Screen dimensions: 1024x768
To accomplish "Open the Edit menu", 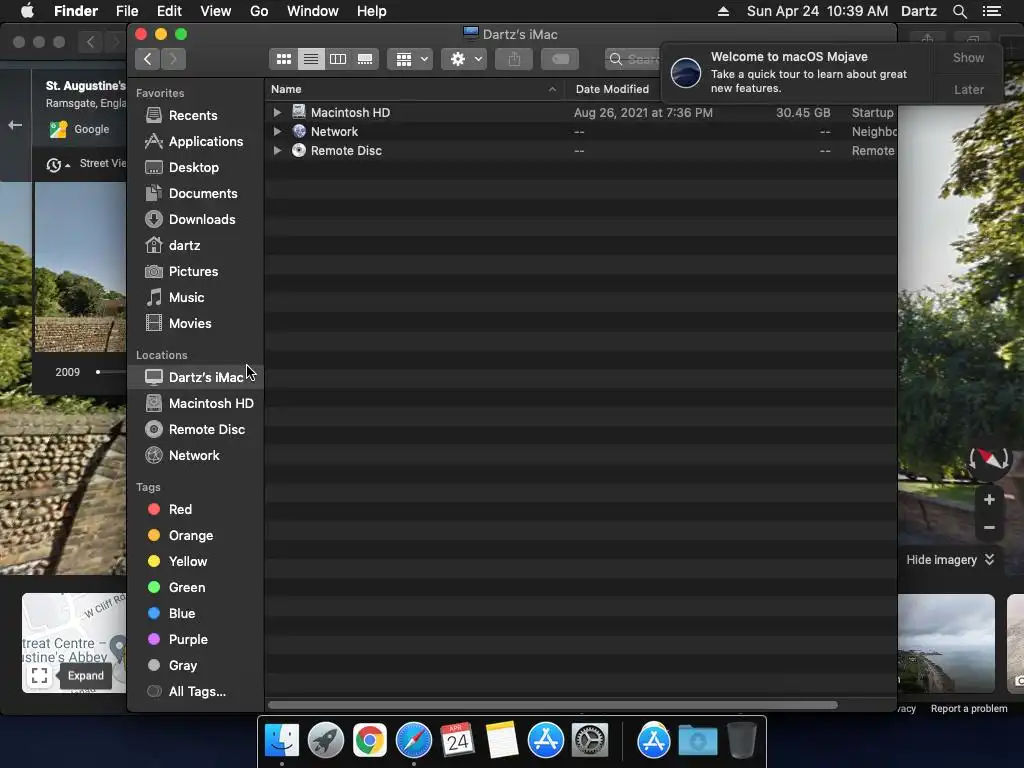I will pos(169,11).
